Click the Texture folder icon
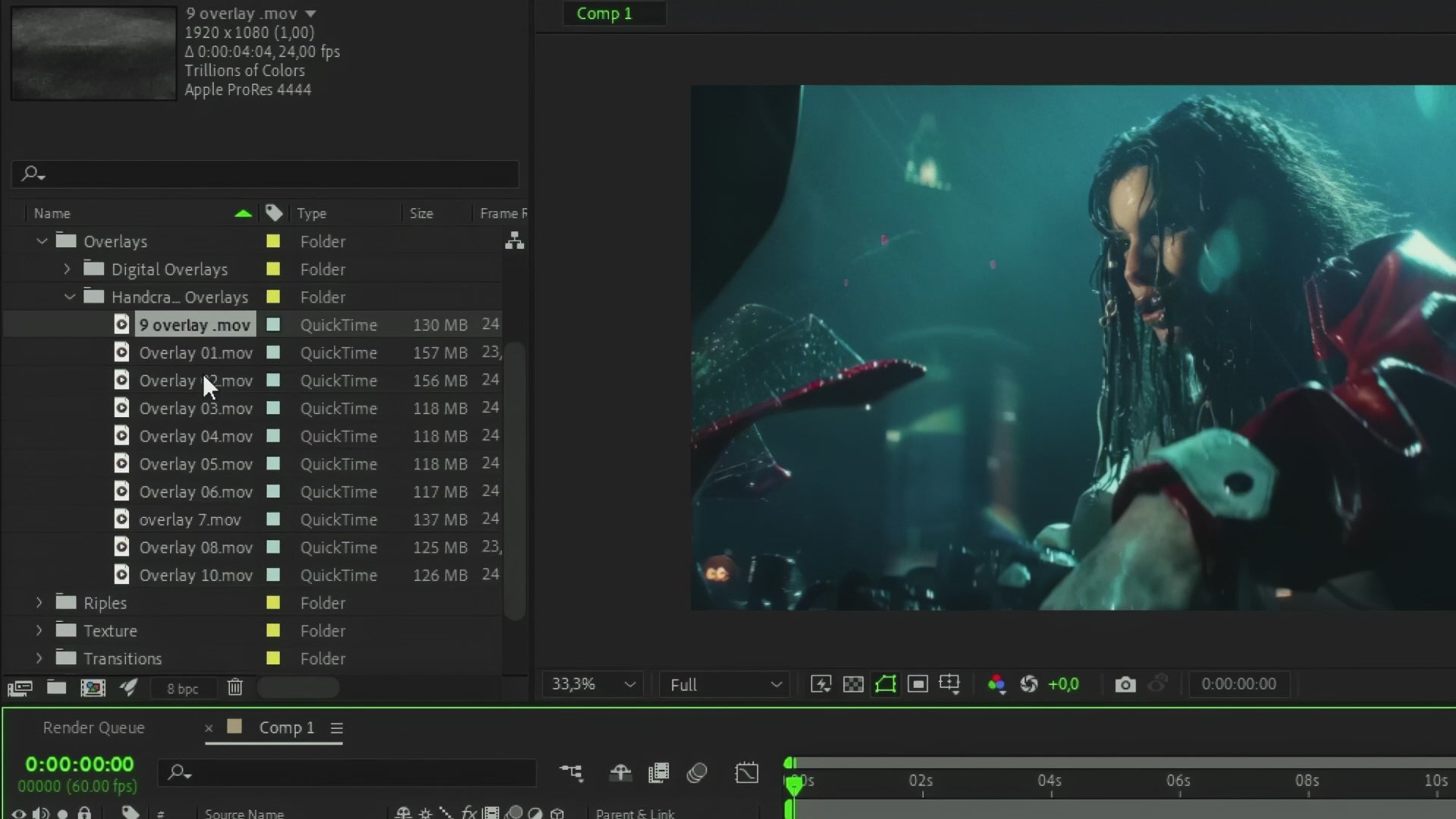 pyautogui.click(x=67, y=630)
